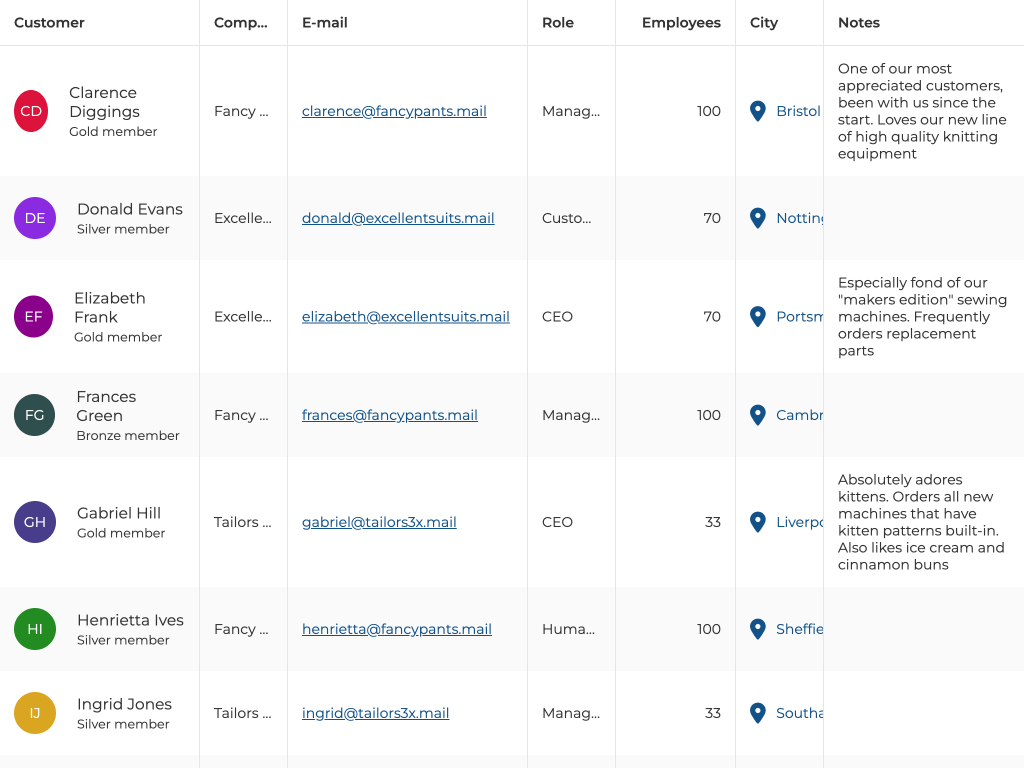Click the purple DE avatar for Donald Evans

[35, 218]
